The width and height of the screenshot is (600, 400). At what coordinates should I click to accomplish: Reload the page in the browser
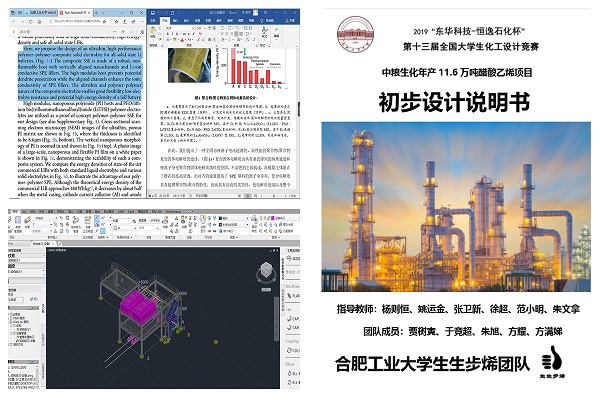pos(31,22)
